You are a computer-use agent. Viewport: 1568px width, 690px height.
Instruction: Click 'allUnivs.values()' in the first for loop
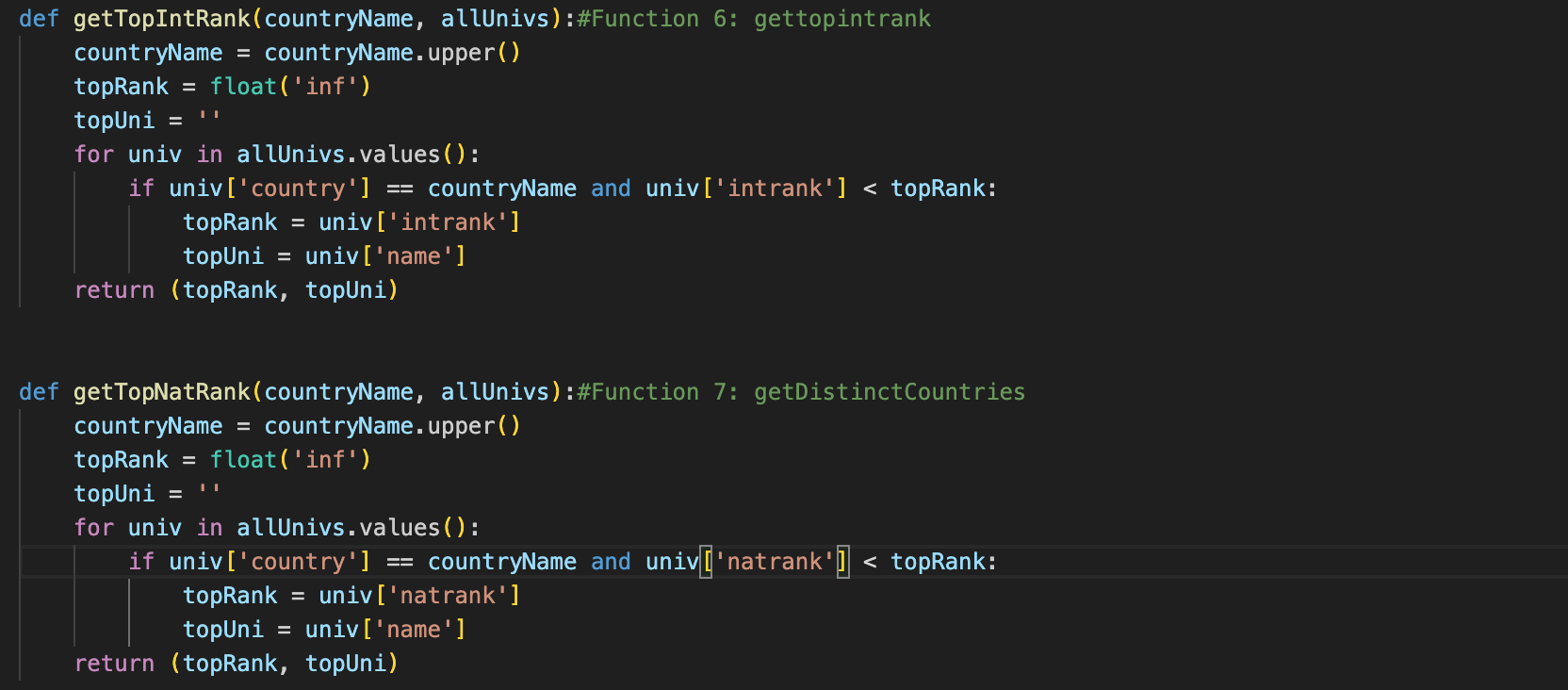click(351, 155)
